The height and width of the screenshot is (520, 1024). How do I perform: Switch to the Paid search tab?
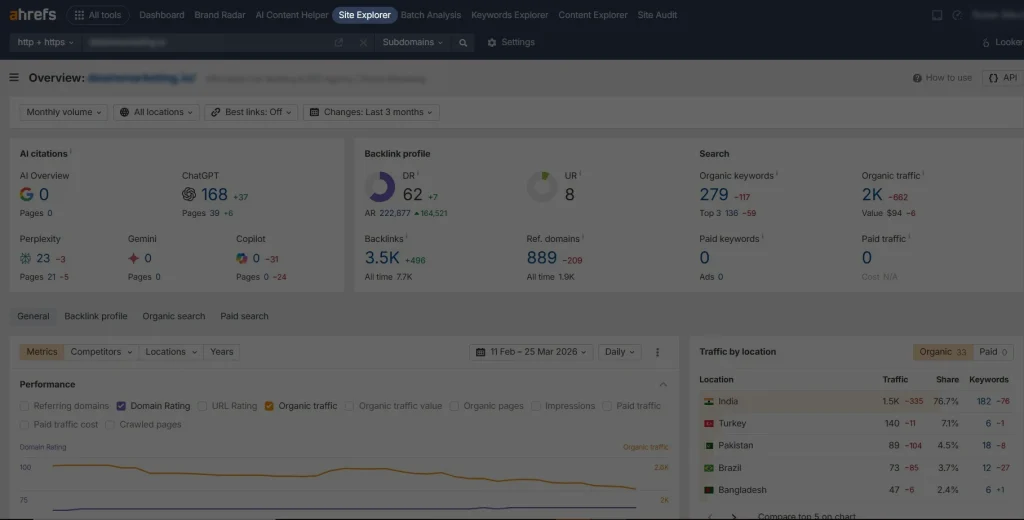244,316
